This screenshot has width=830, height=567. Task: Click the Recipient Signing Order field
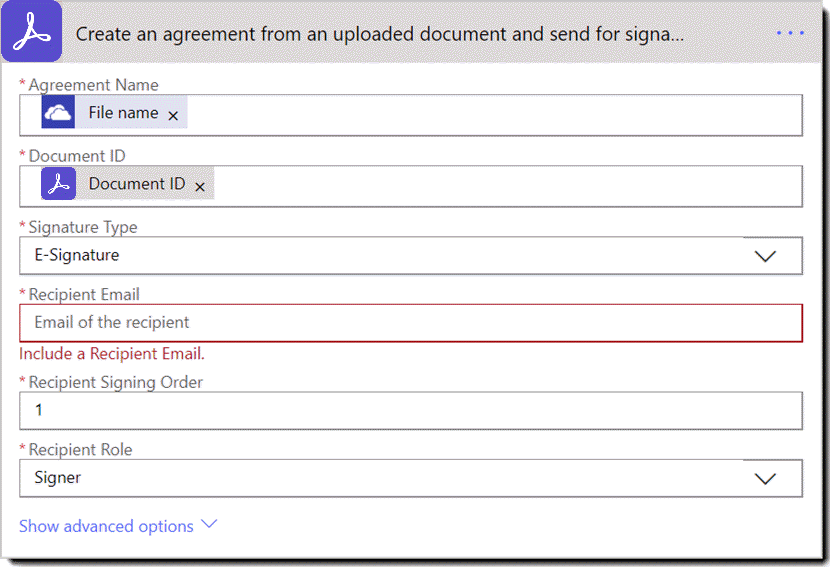click(410, 410)
